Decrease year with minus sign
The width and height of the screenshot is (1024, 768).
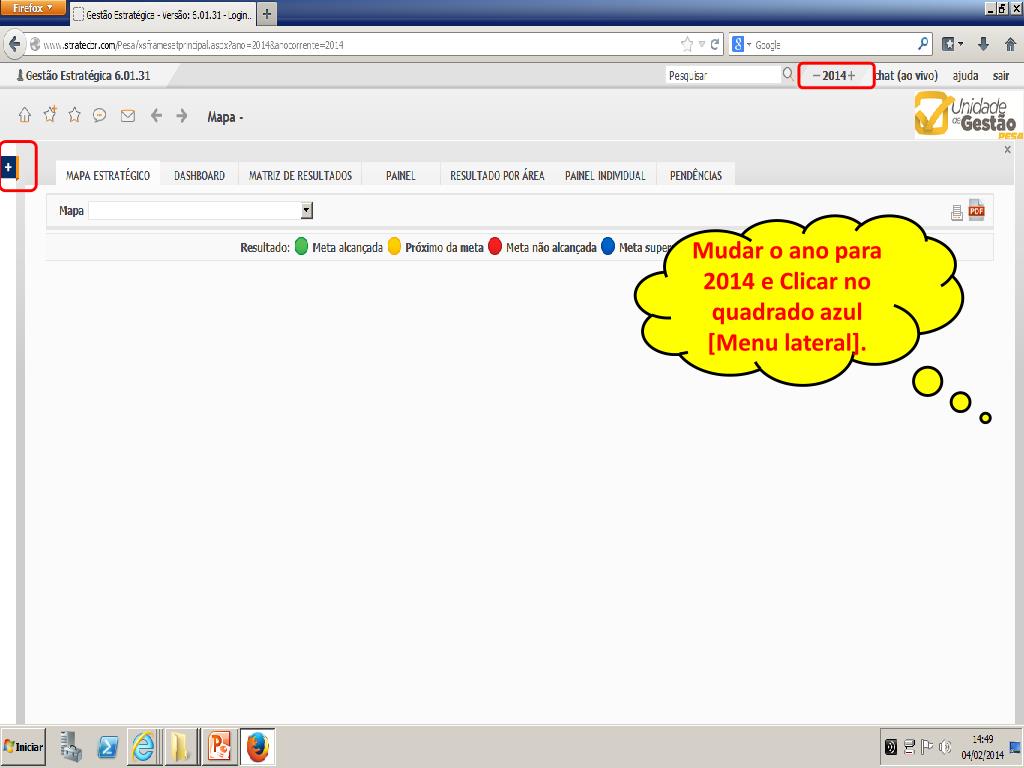click(x=816, y=76)
